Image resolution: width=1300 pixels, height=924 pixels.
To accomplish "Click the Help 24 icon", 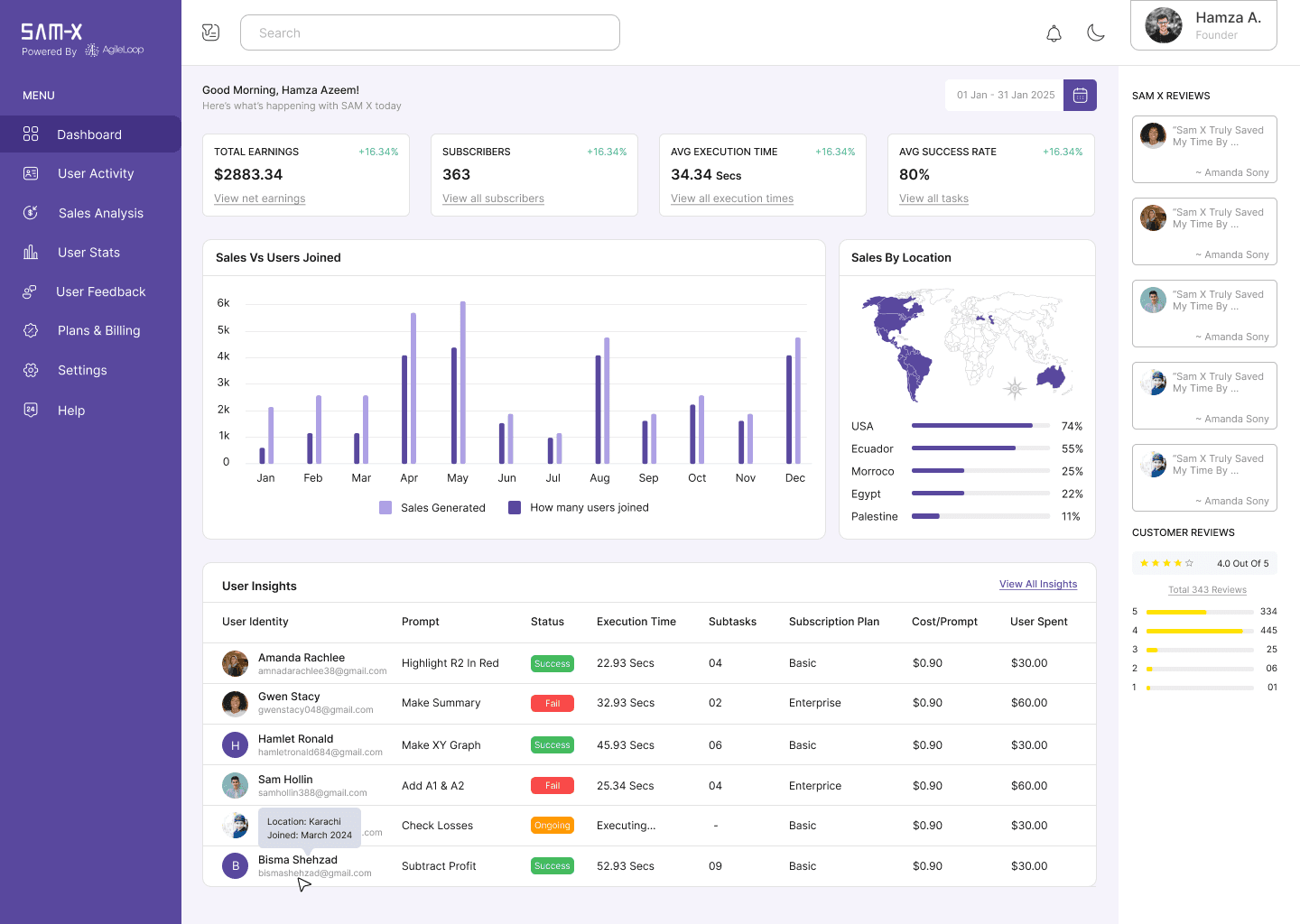I will tap(31, 410).
